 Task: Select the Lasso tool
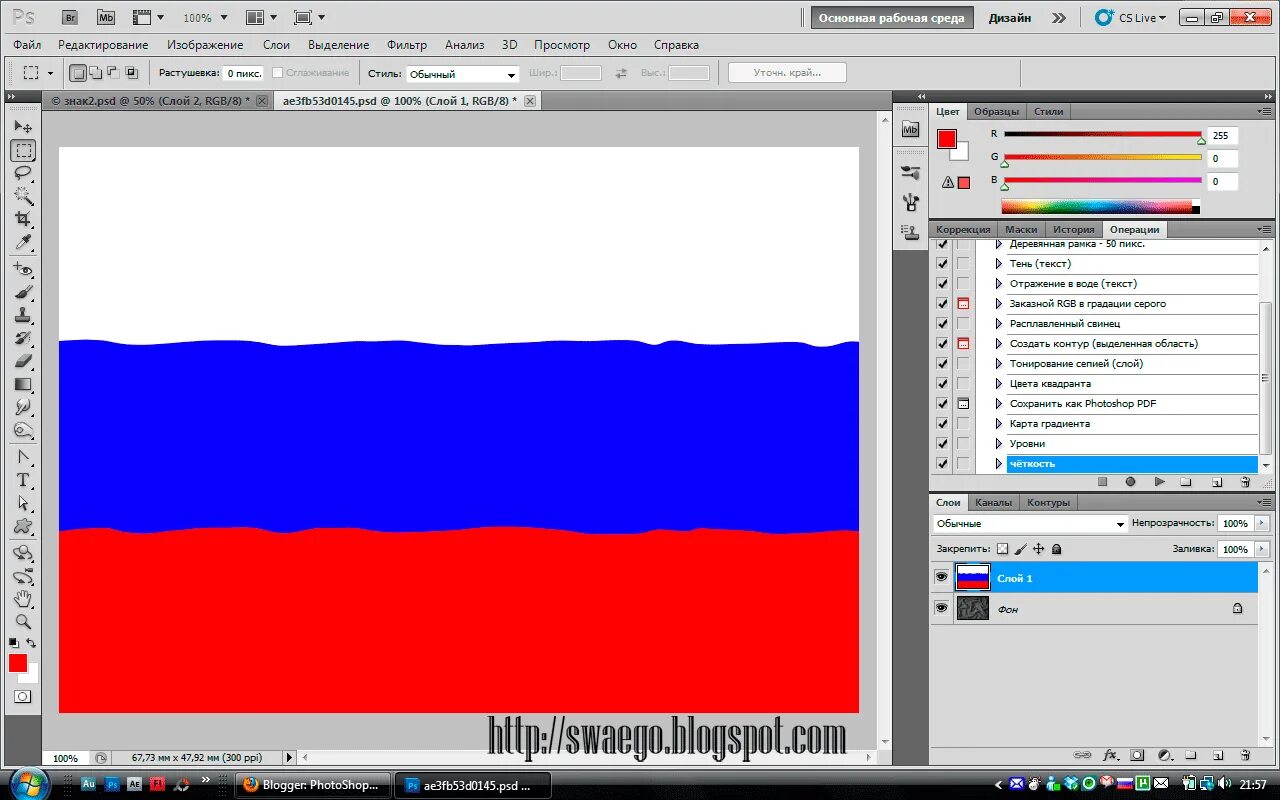(x=23, y=173)
